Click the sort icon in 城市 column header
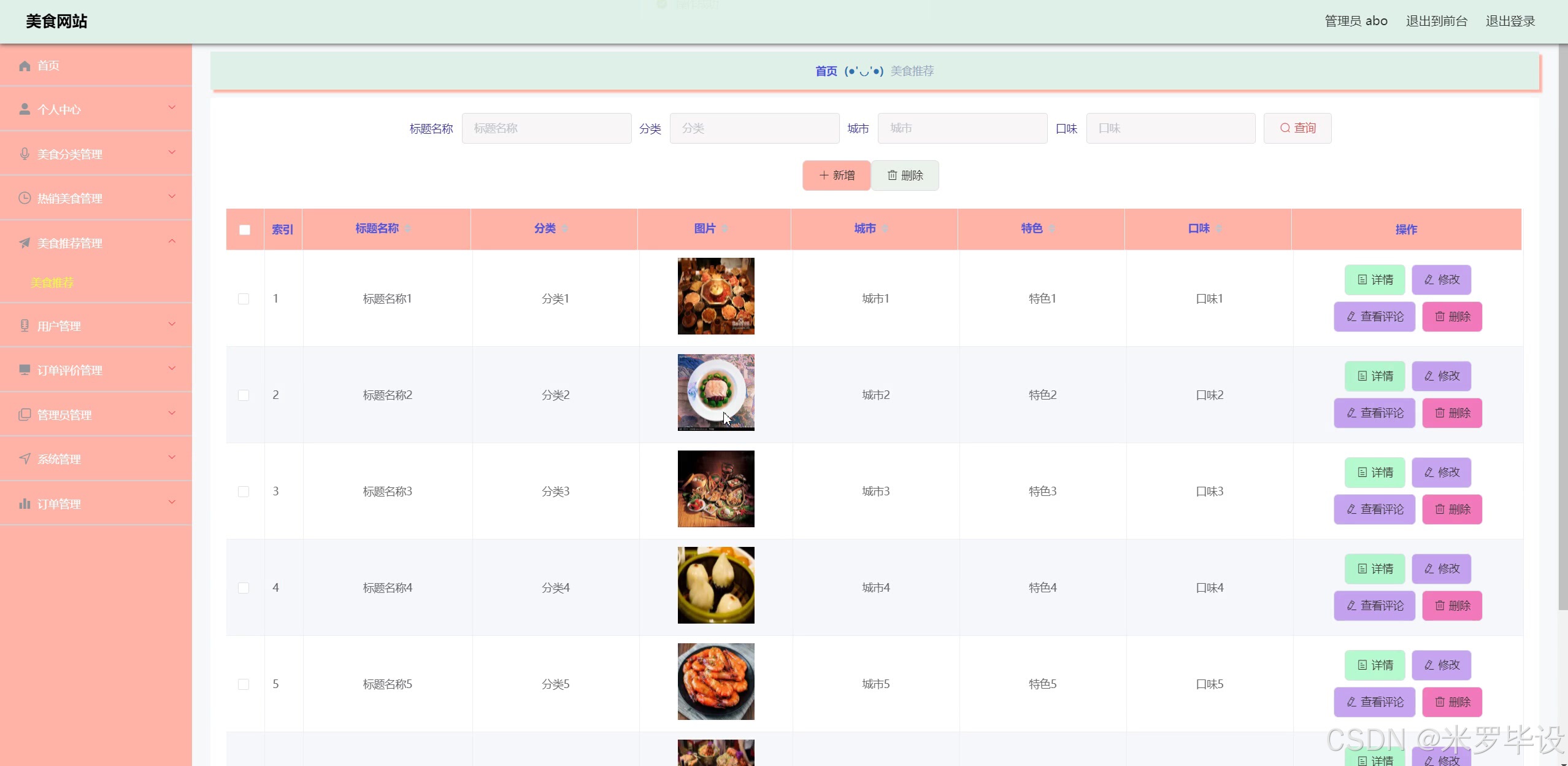Image resolution: width=1568 pixels, height=766 pixels. [885, 229]
